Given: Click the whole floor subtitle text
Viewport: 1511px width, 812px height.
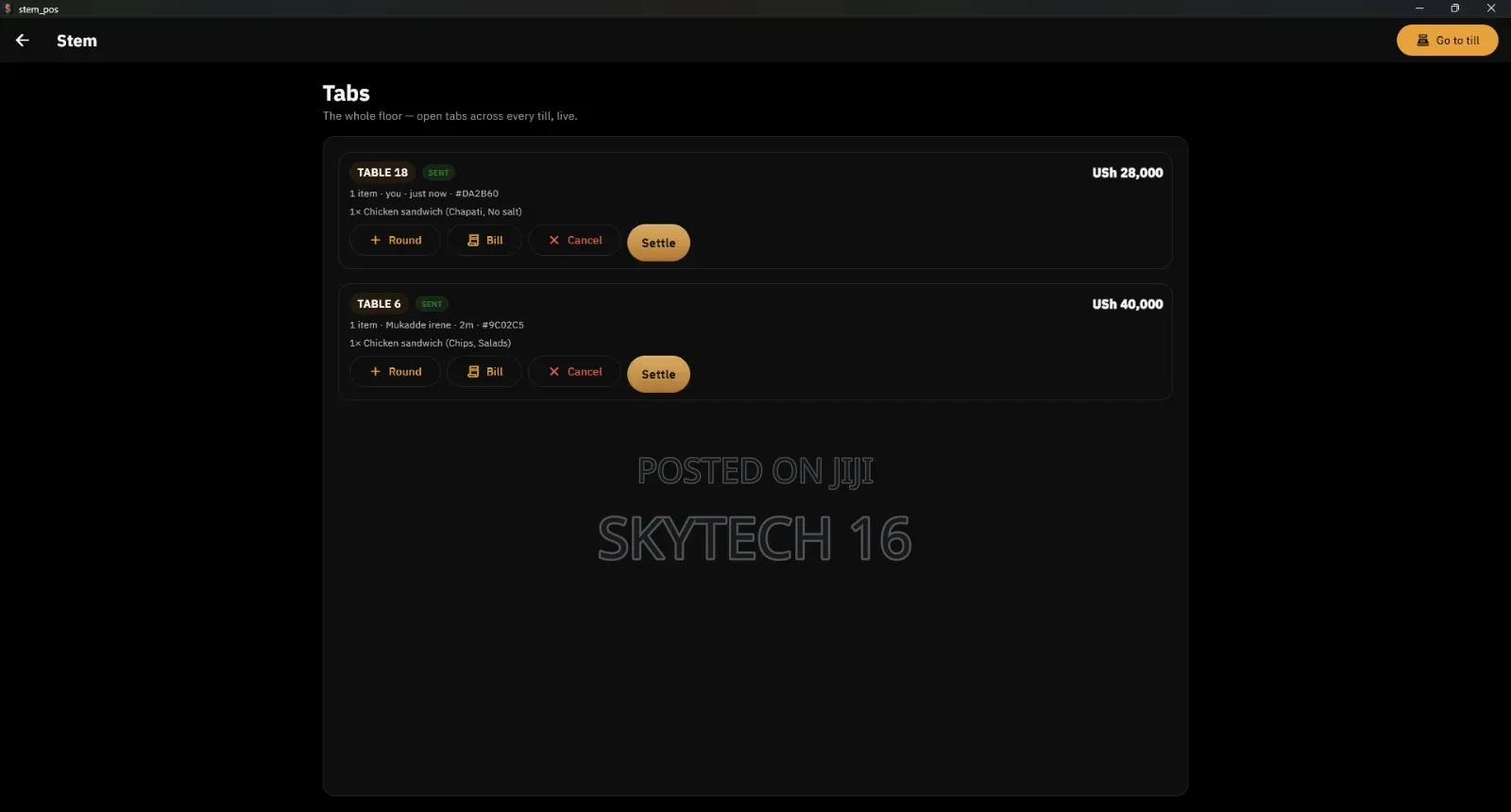Looking at the screenshot, I should [450, 116].
